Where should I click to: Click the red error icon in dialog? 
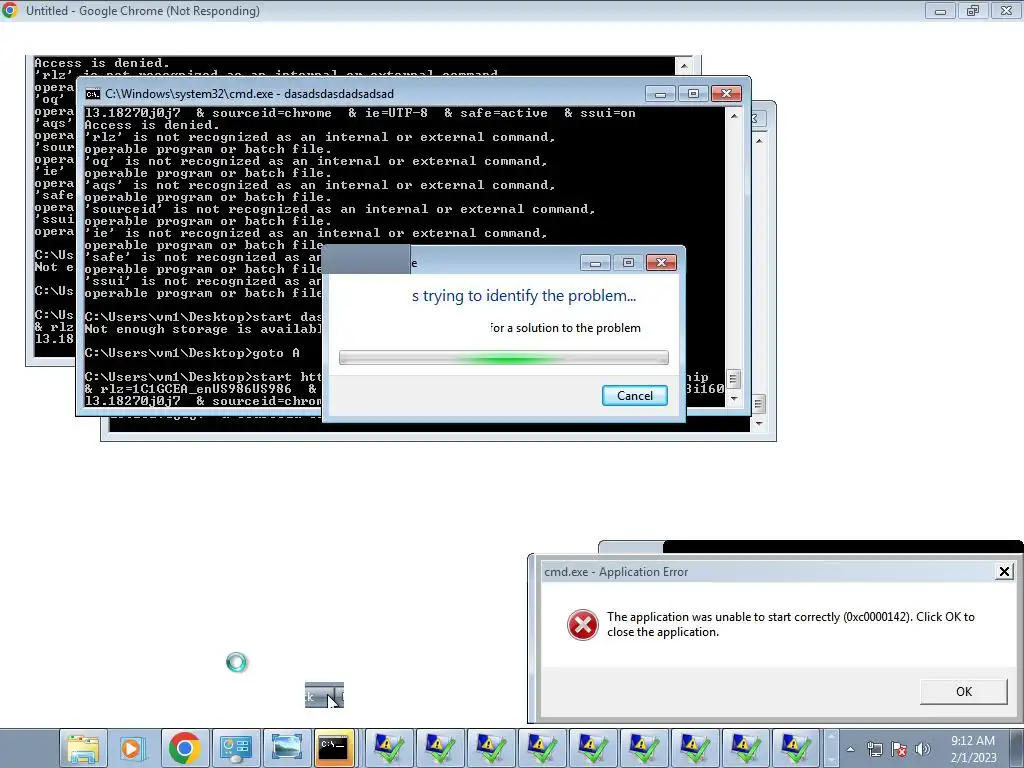[582, 625]
